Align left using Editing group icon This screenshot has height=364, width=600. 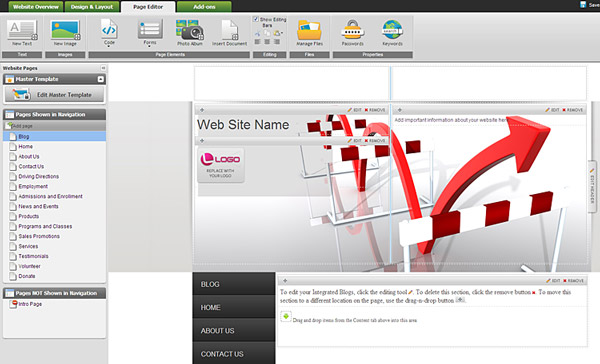258,42
